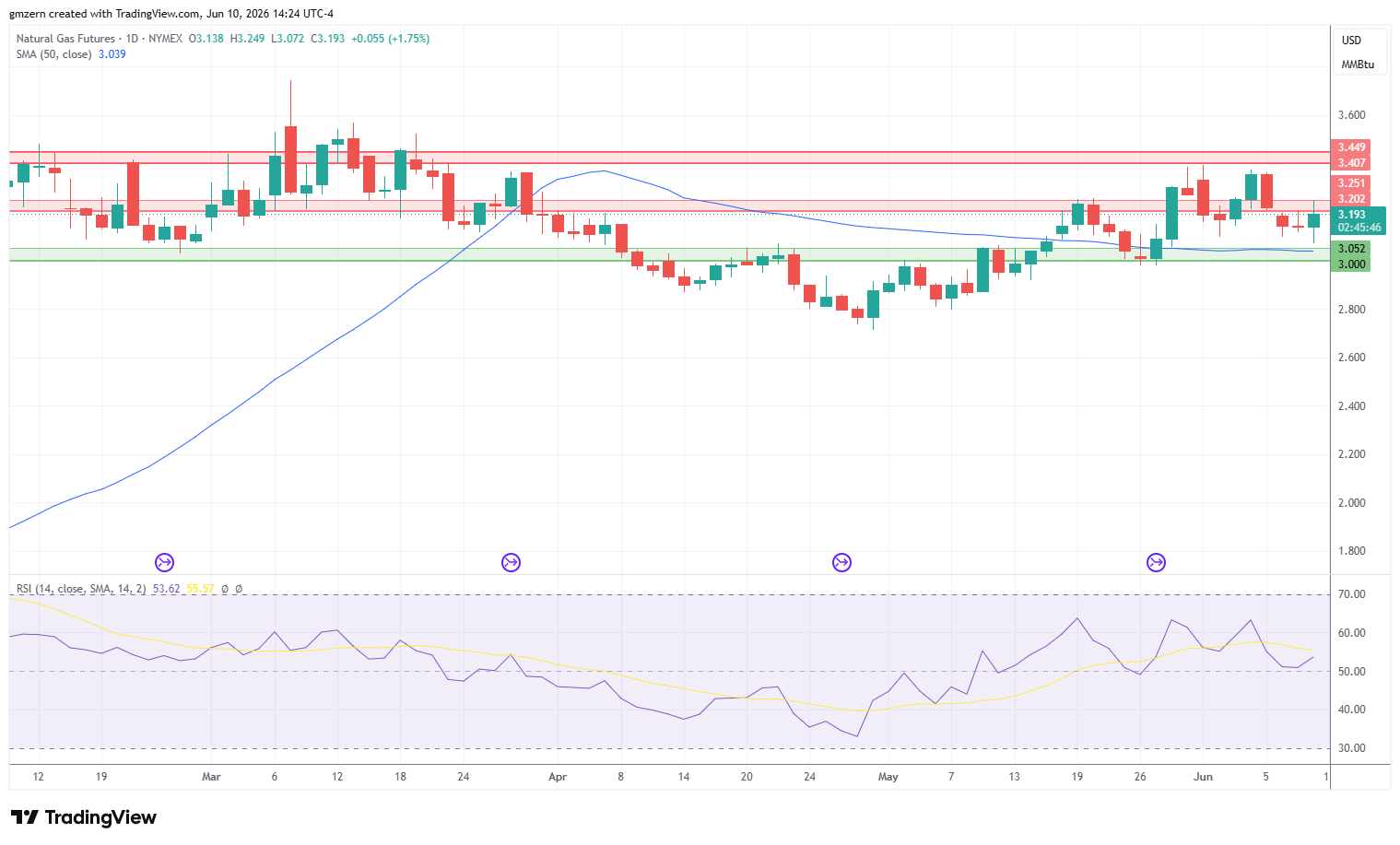Click the 3.407 red resistance price label

click(x=1352, y=163)
